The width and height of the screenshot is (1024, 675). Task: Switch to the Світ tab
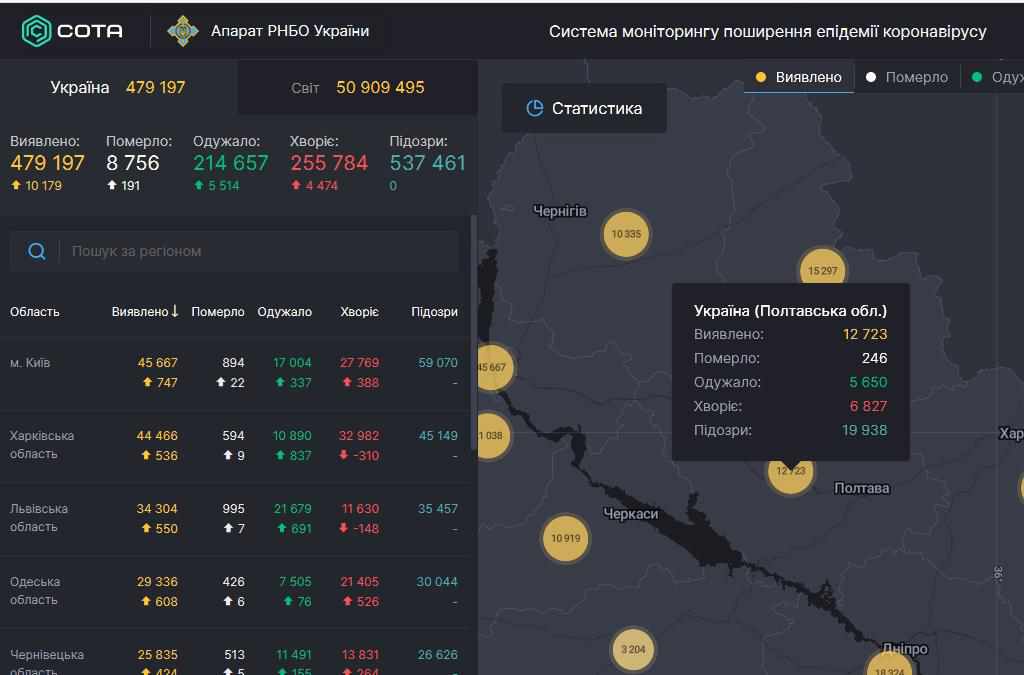(357, 87)
